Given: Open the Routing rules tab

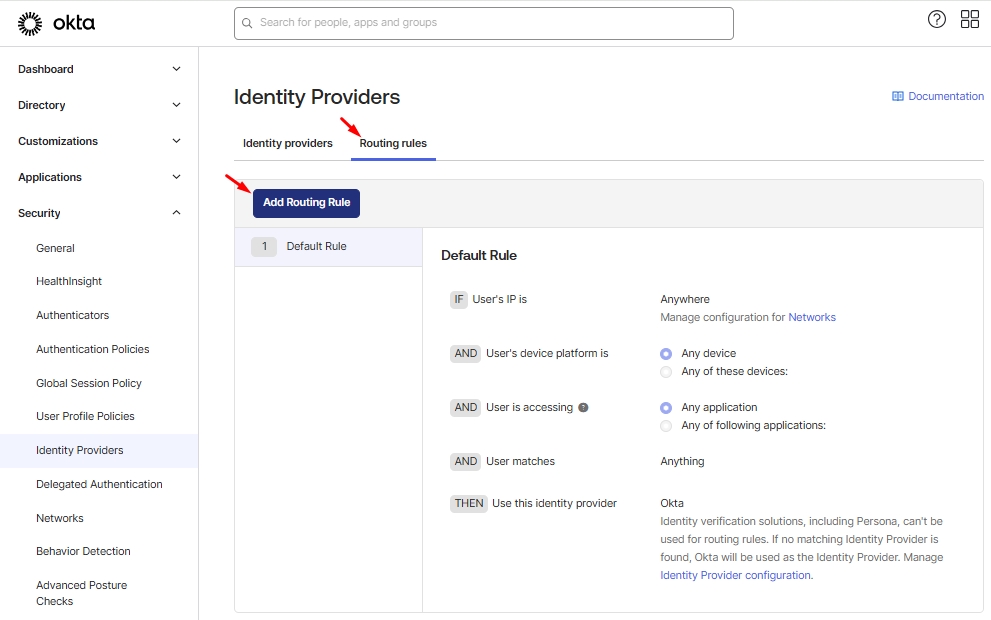Looking at the screenshot, I should (393, 143).
